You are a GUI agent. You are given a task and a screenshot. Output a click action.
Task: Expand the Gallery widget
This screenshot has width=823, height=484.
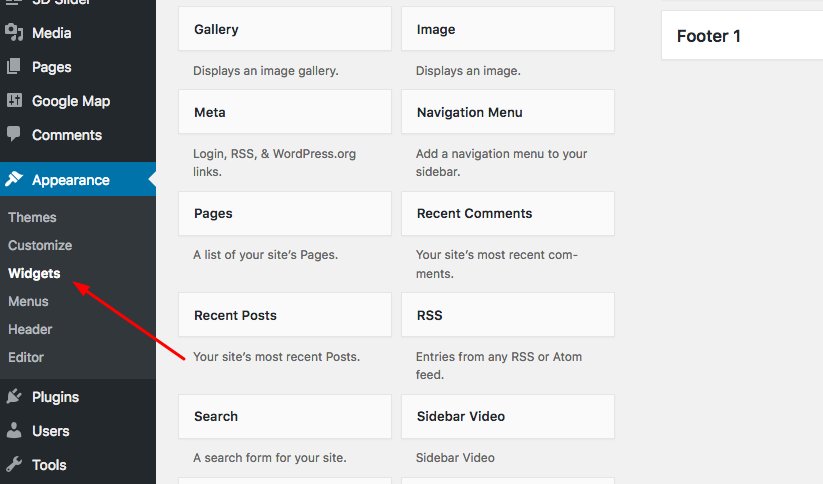click(285, 29)
